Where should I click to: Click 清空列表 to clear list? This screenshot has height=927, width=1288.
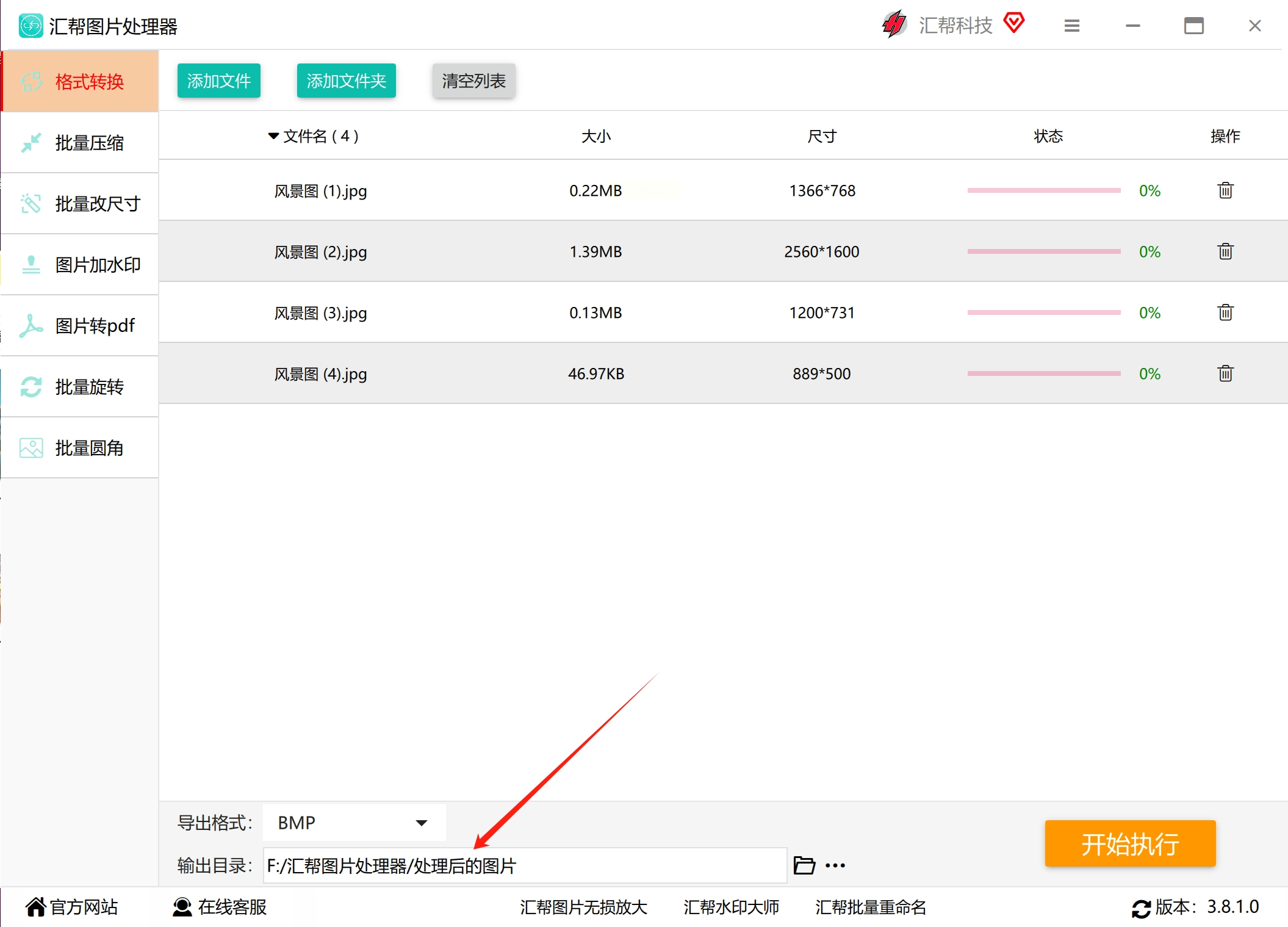[473, 81]
